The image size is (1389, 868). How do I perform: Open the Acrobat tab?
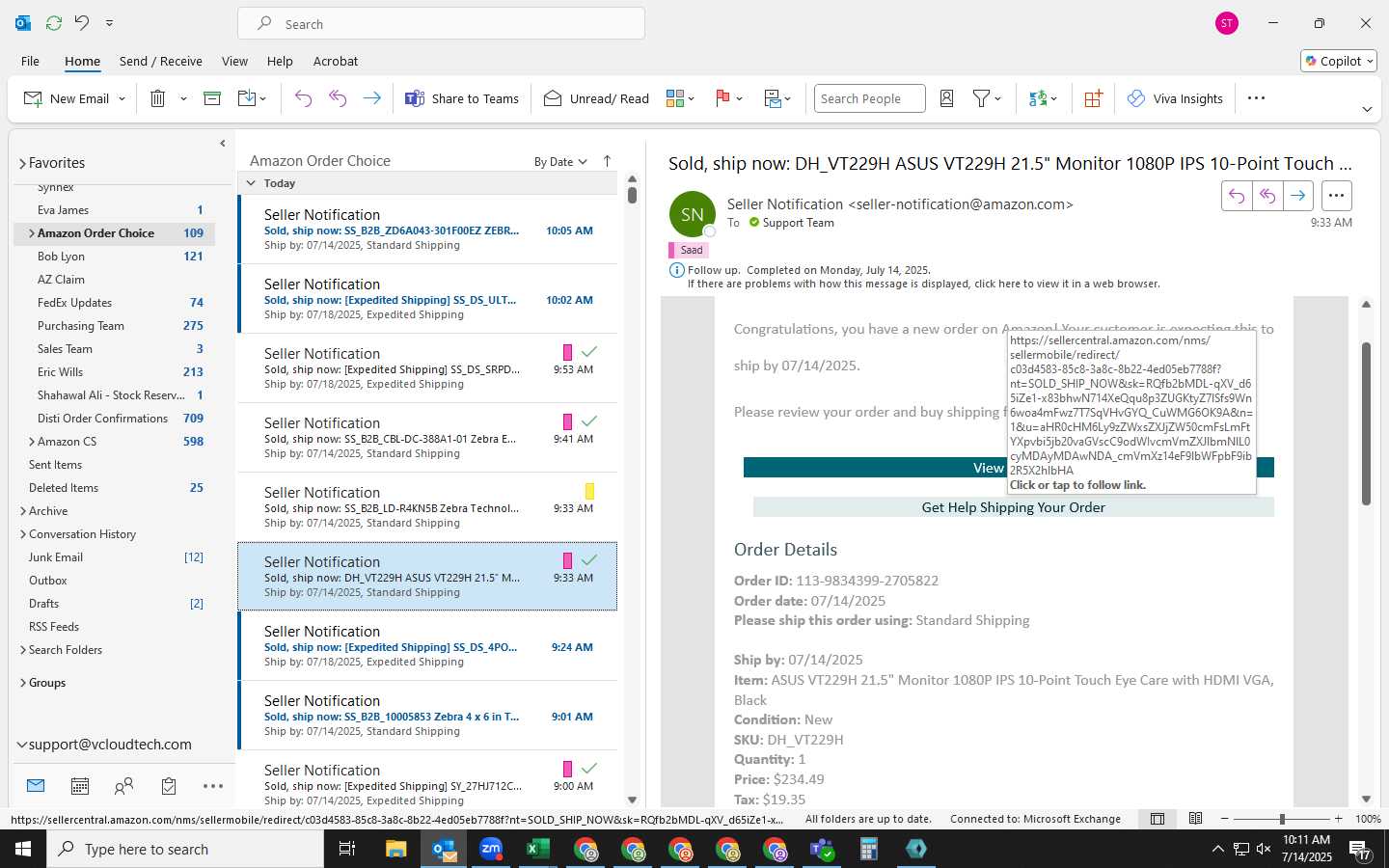point(336,61)
